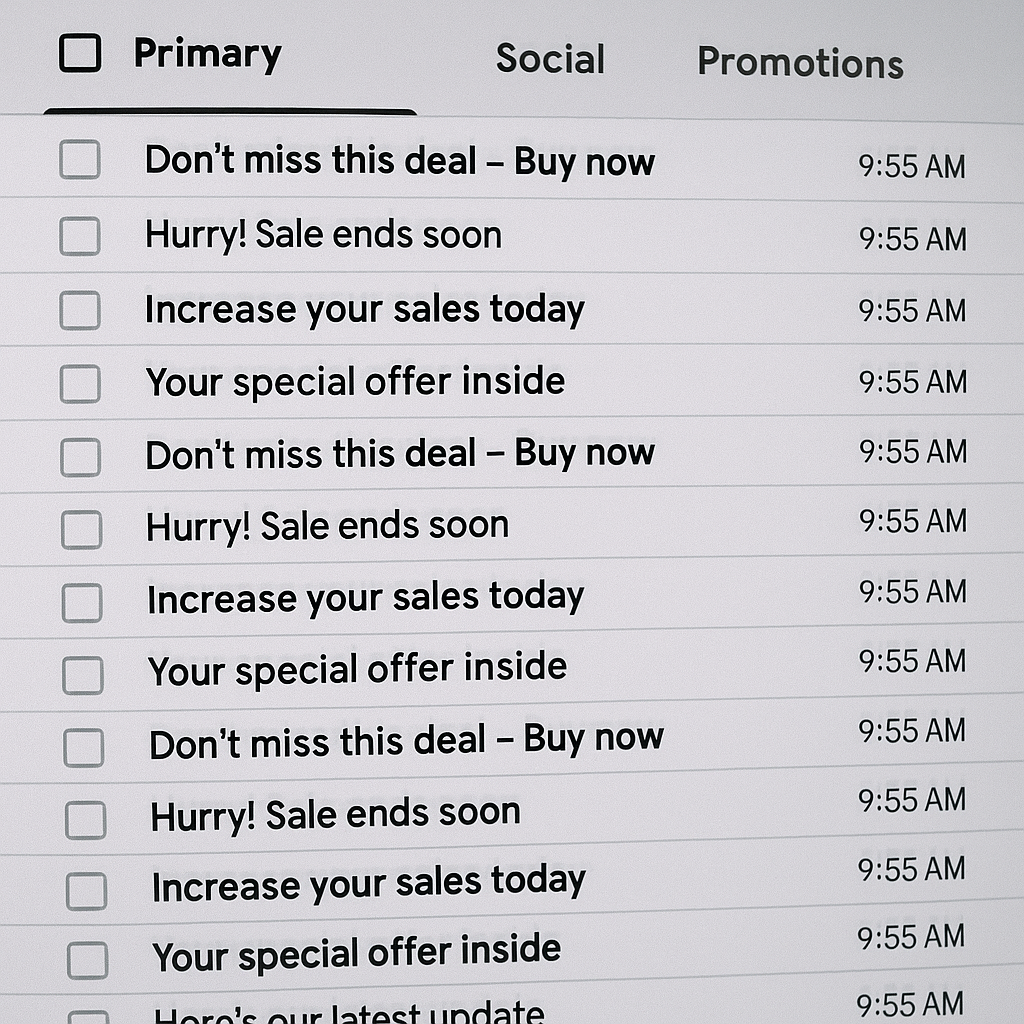1024x1024 pixels.
Task: Select the second "Don't miss this deal" checkbox
Action: click(x=81, y=458)
